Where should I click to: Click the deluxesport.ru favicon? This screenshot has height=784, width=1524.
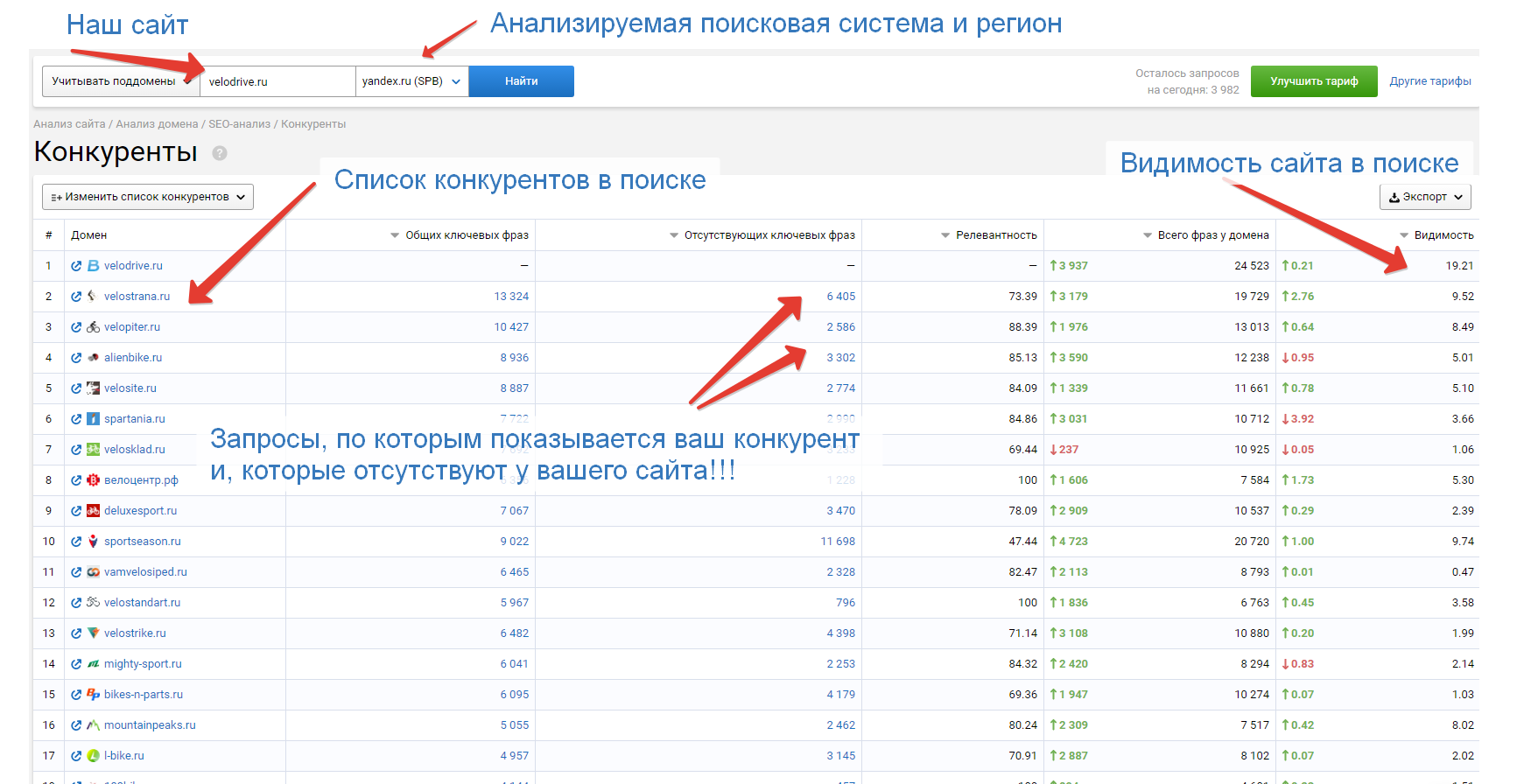point(93,511)
